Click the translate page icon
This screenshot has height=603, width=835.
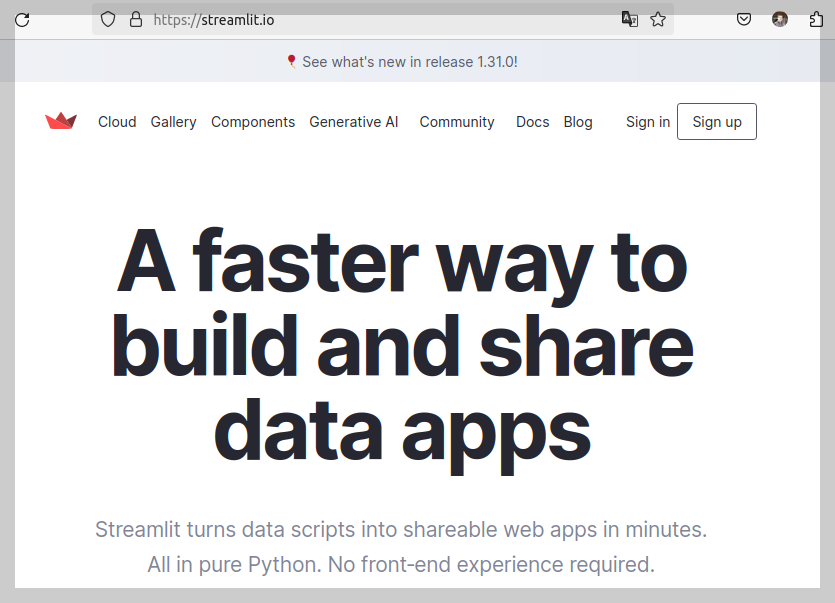click(629, 19)
